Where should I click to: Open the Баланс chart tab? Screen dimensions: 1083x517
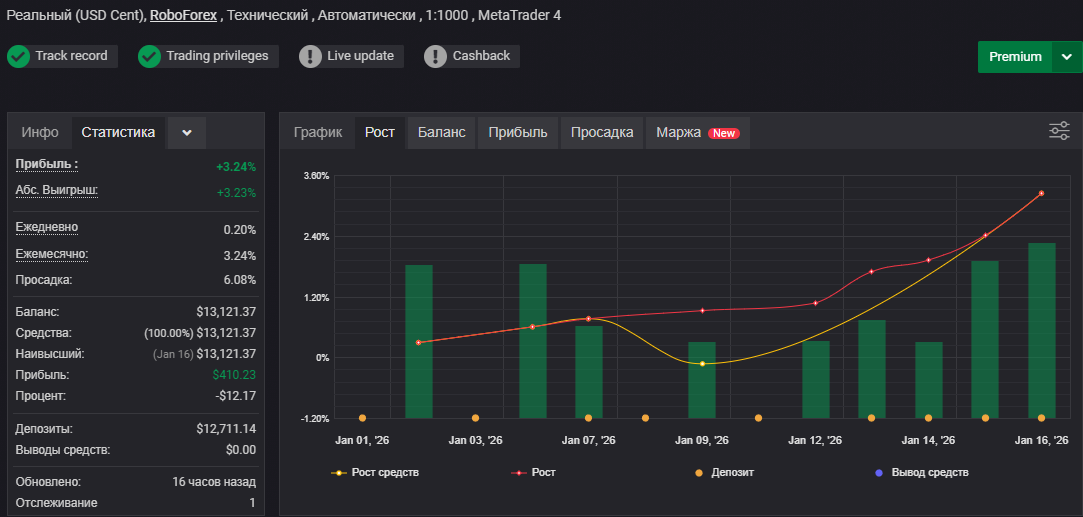pyautogui.click(x=441, y=133)
